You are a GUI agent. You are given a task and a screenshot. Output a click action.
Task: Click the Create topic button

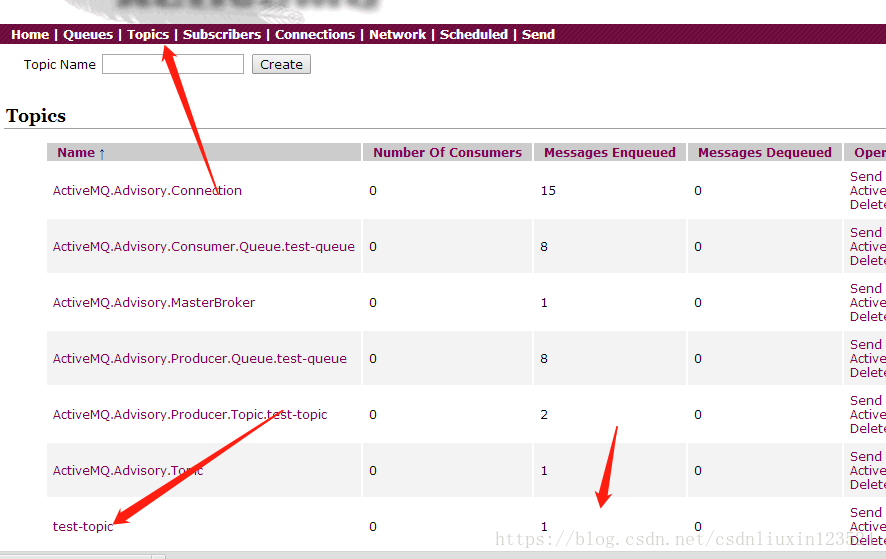(281, 64)
